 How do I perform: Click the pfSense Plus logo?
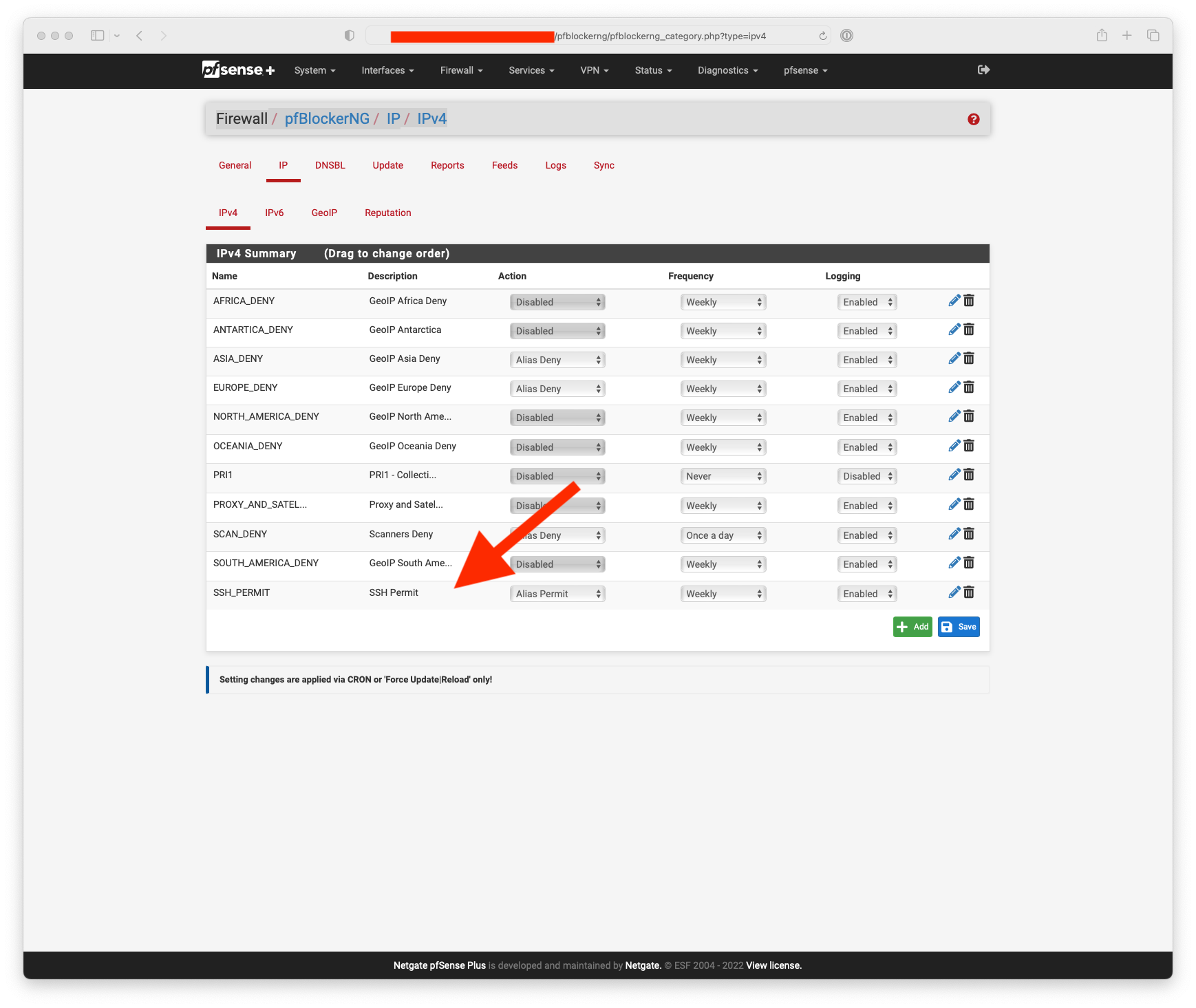(238, 69)
